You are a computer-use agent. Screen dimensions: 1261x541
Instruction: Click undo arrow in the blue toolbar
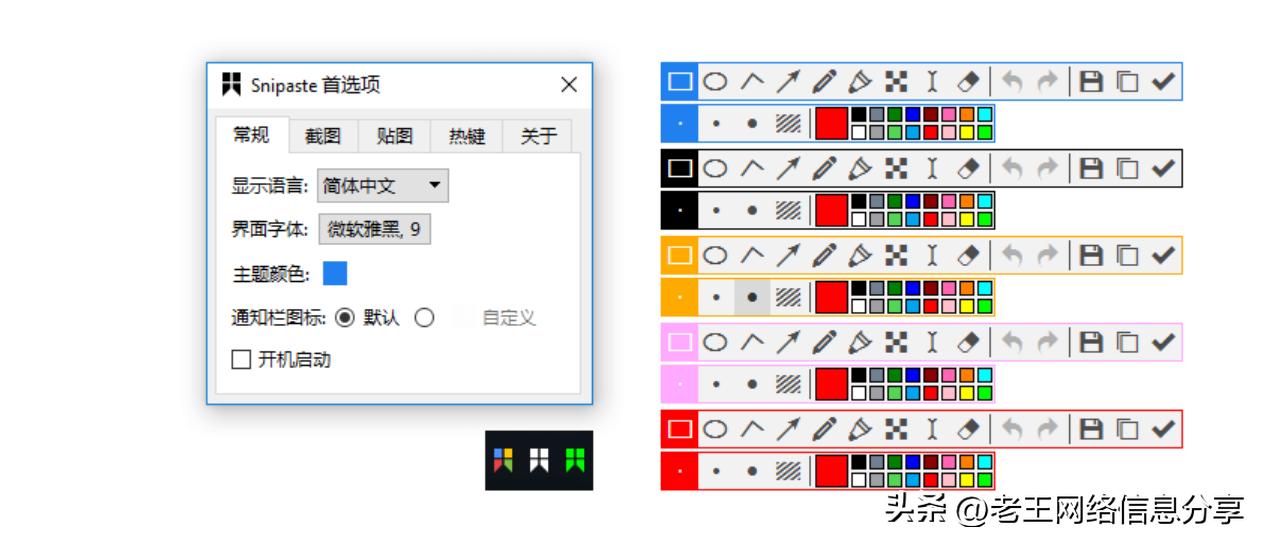(1011, 82)
